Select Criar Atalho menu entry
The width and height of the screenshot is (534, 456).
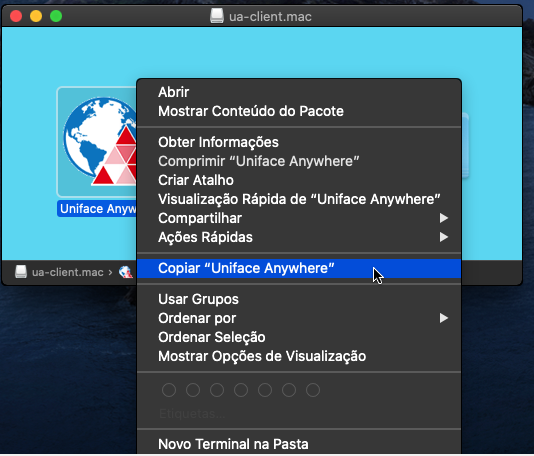(x=299, y=180)
